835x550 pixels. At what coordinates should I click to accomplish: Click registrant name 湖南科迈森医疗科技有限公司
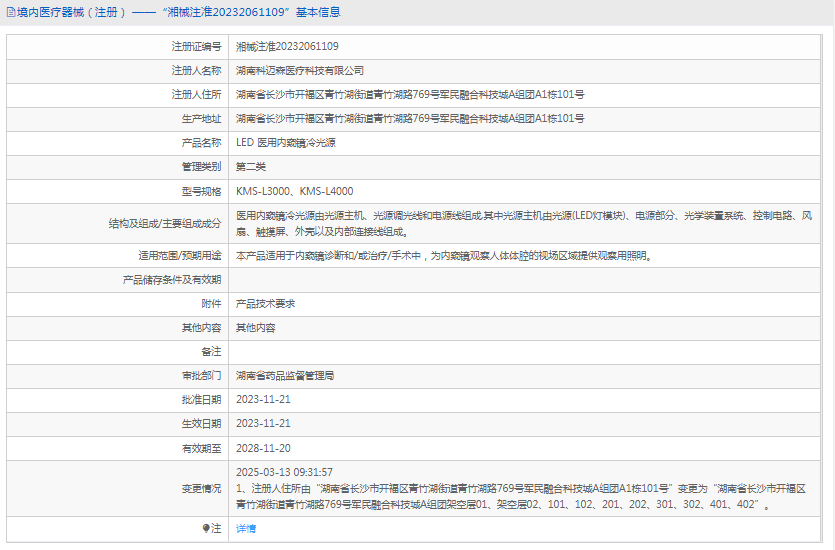300,71
